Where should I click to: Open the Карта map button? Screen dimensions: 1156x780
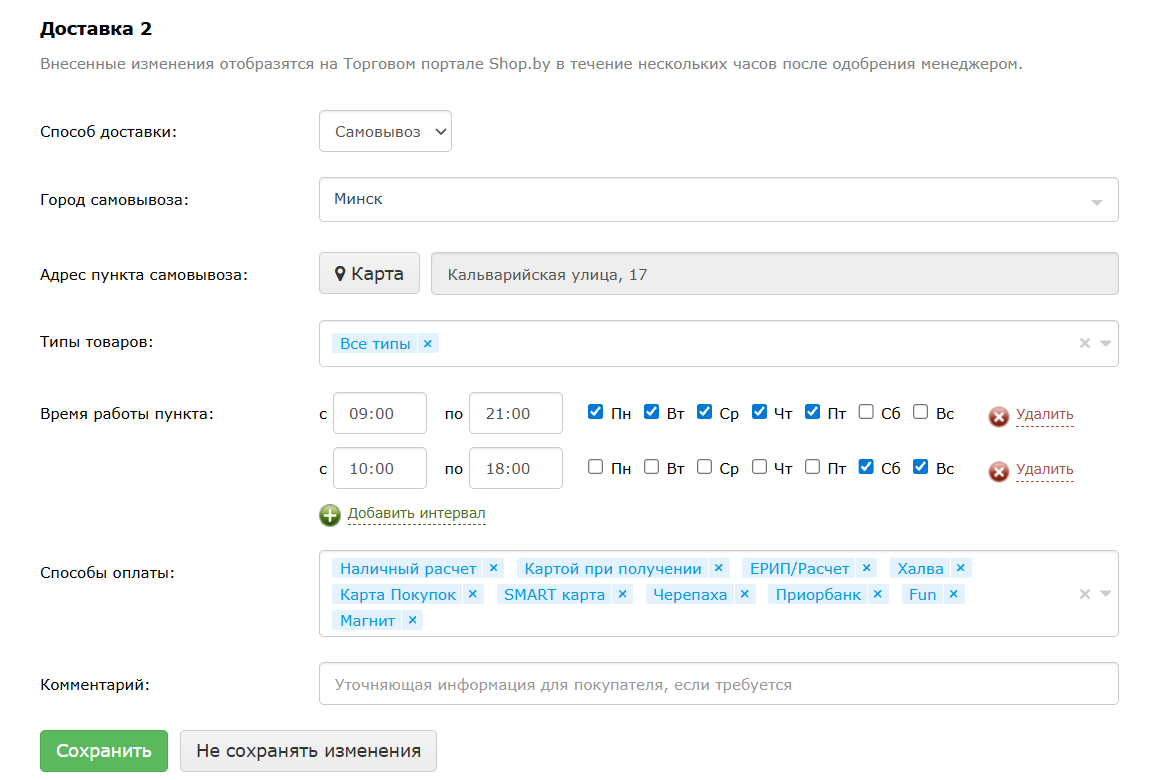point(369,274)
